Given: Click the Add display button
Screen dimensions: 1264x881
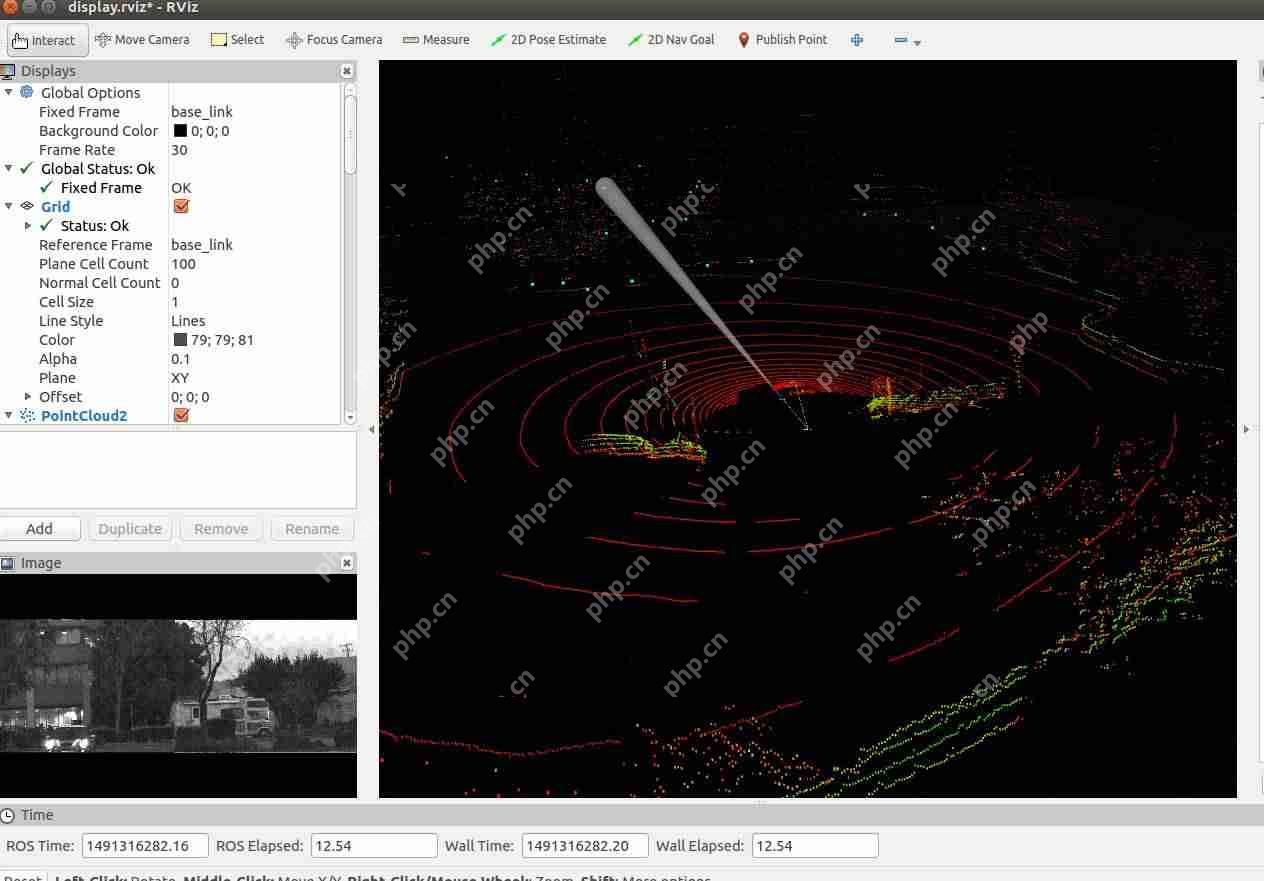Looking at the screenshot, I should (39, 529).
